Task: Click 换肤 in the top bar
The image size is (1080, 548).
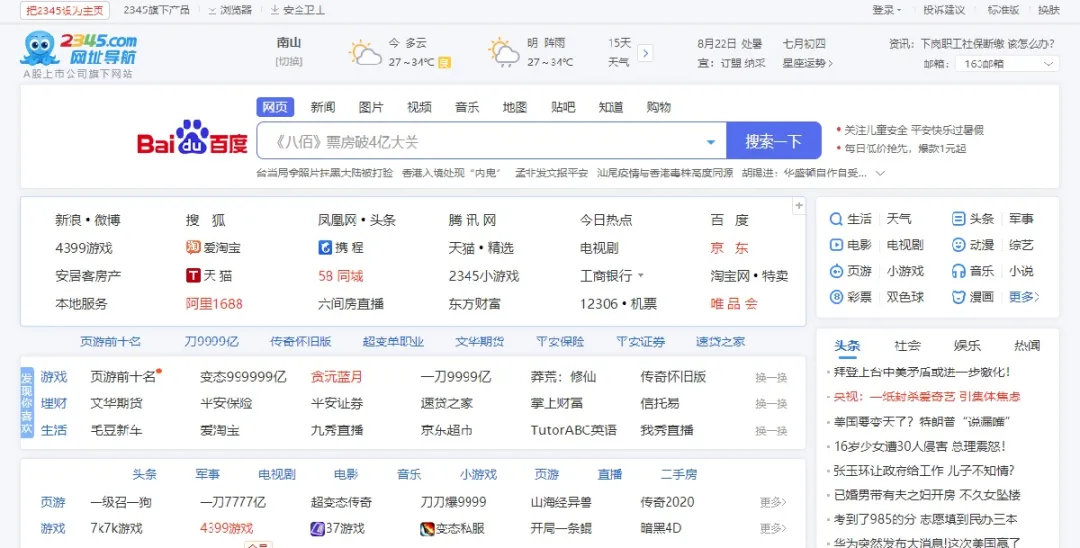Action: coord(1048,10)
